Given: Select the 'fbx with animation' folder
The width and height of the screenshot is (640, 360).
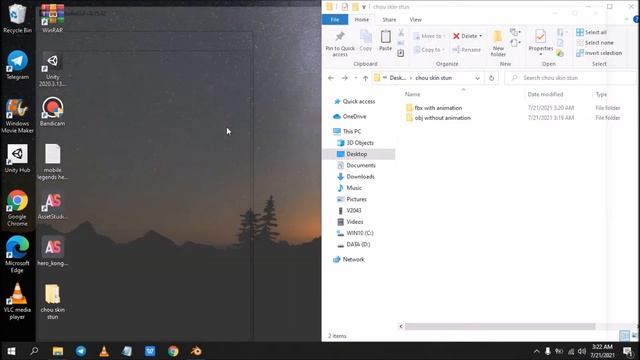Looking at the screenshot, I should tap(434, 108).
